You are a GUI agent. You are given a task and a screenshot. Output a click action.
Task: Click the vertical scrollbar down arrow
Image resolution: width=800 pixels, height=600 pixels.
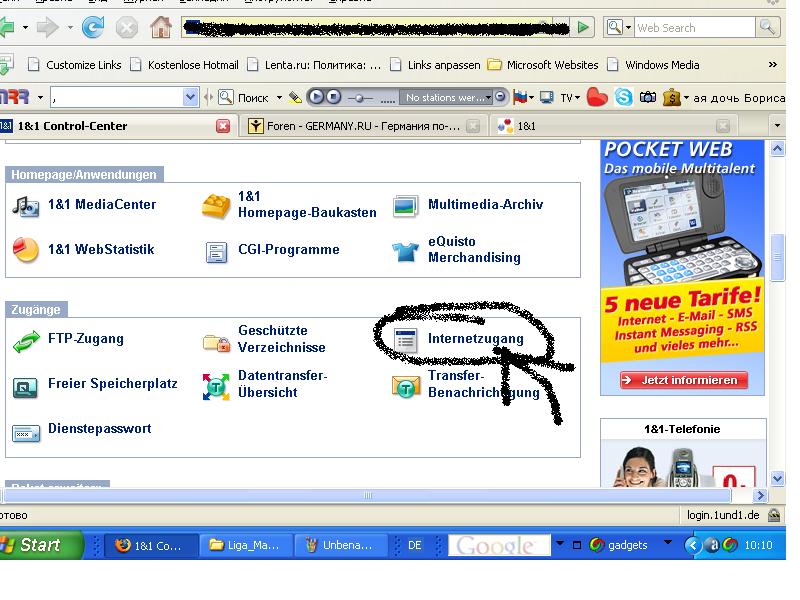pyautogui.click(x=778, y=479)
